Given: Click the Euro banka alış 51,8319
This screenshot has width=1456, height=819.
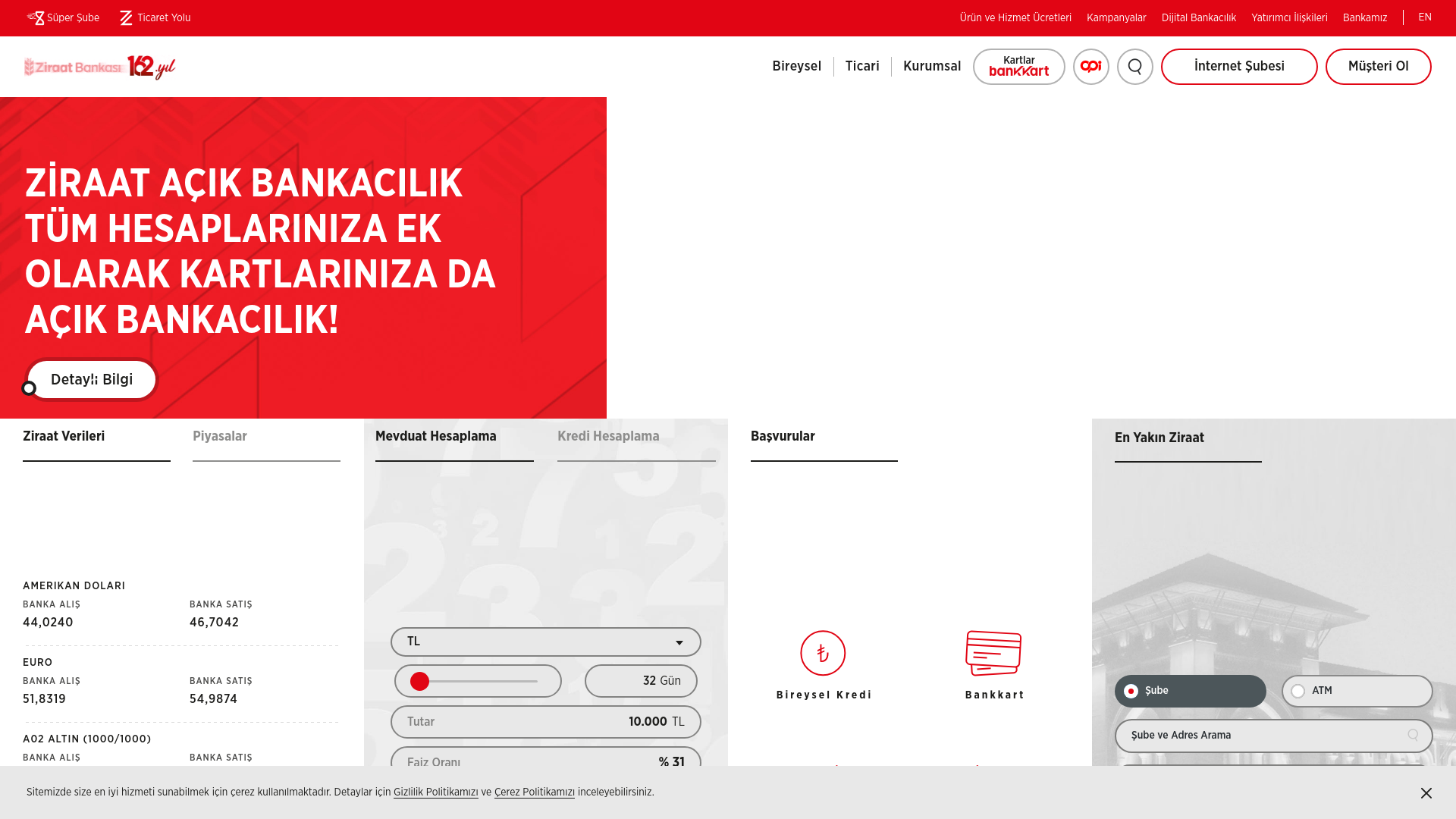Looking at the screenshot, I should pyautogui.click(x=44, y=699).
